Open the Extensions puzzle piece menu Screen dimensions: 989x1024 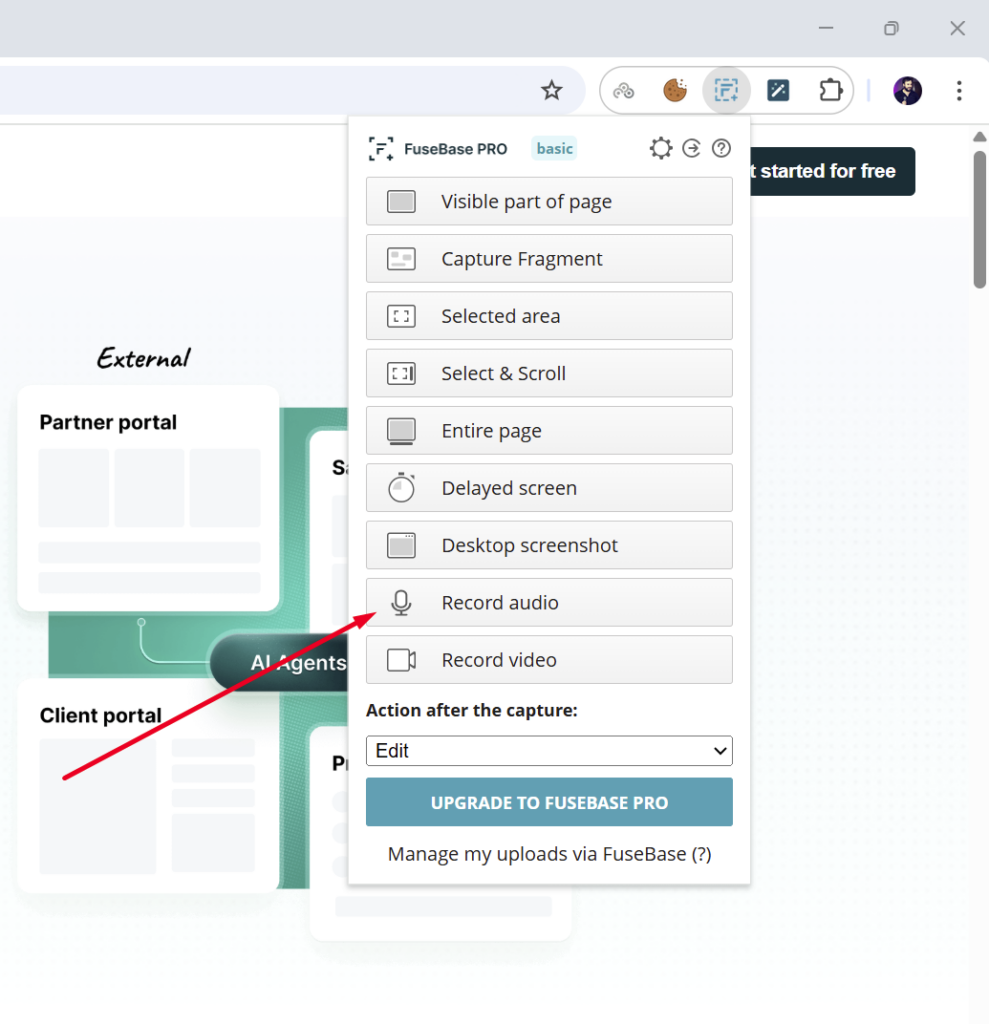[x=830, y=90]
